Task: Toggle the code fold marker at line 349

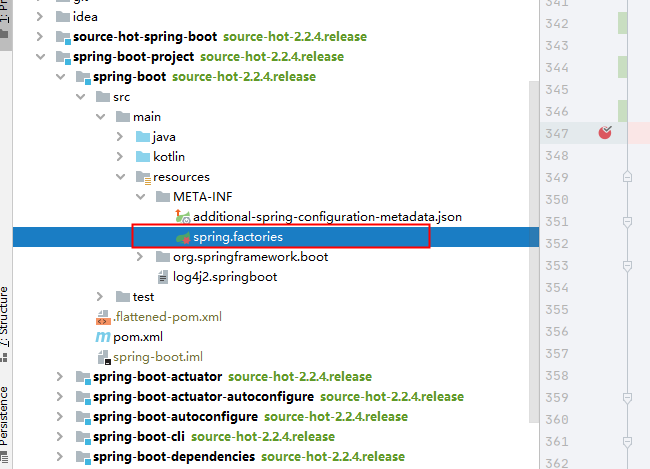Action: pyautogui.click(x=627, y=177)
